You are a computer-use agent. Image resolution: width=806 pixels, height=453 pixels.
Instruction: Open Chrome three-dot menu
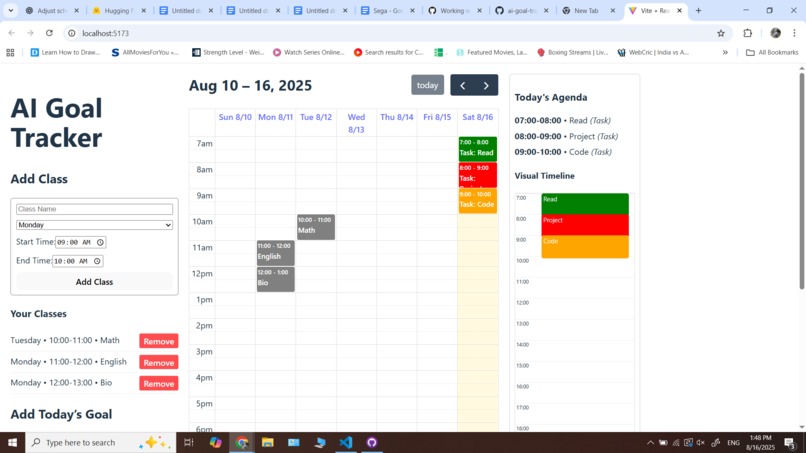tap(794, 33)
